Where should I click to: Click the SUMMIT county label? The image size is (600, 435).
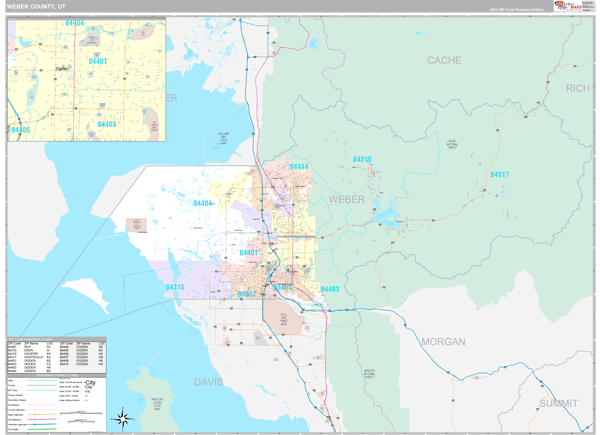[x=559, y=402]
